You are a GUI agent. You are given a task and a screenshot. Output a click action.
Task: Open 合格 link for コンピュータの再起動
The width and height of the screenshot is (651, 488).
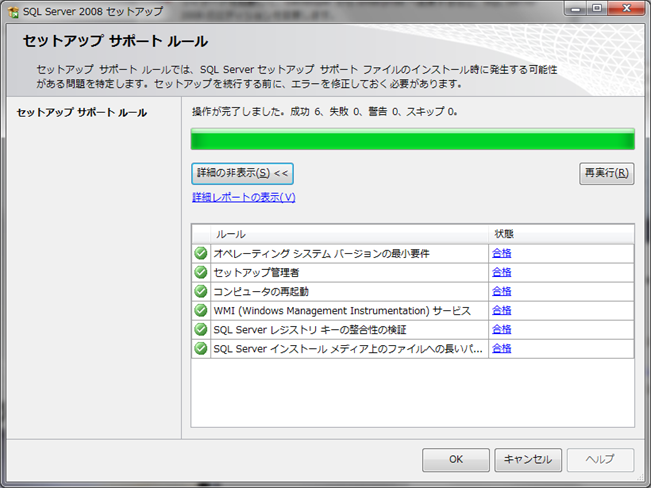[502, 292]
